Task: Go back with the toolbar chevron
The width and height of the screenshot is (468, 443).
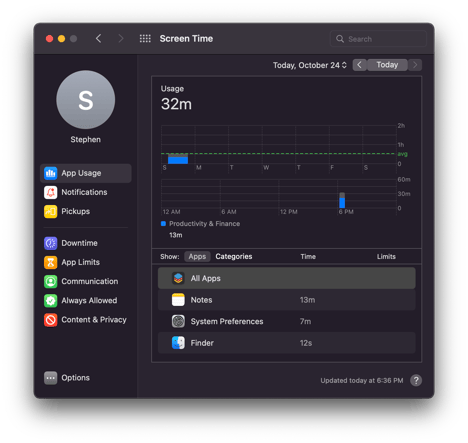Action: (x=98, y=39)
